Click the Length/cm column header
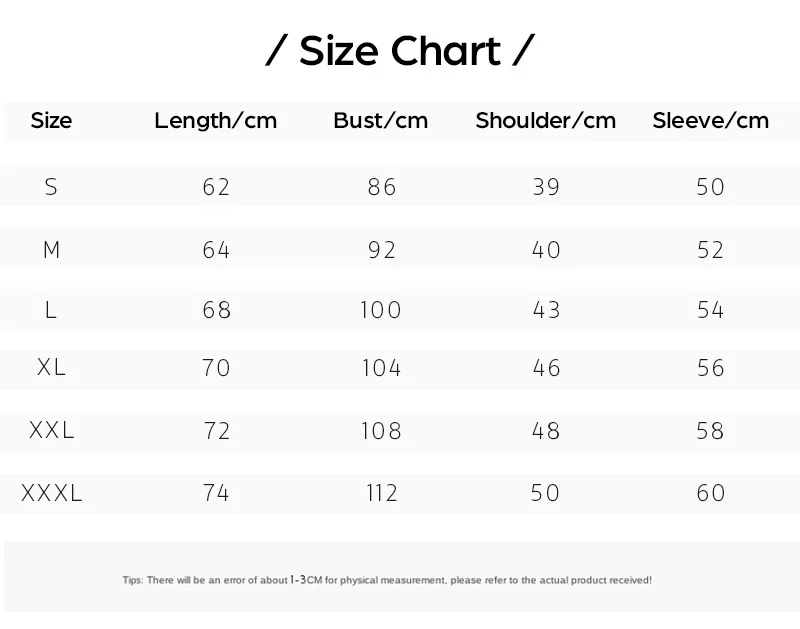This screenshot has height=629, width=800. (x=216, y=121)
